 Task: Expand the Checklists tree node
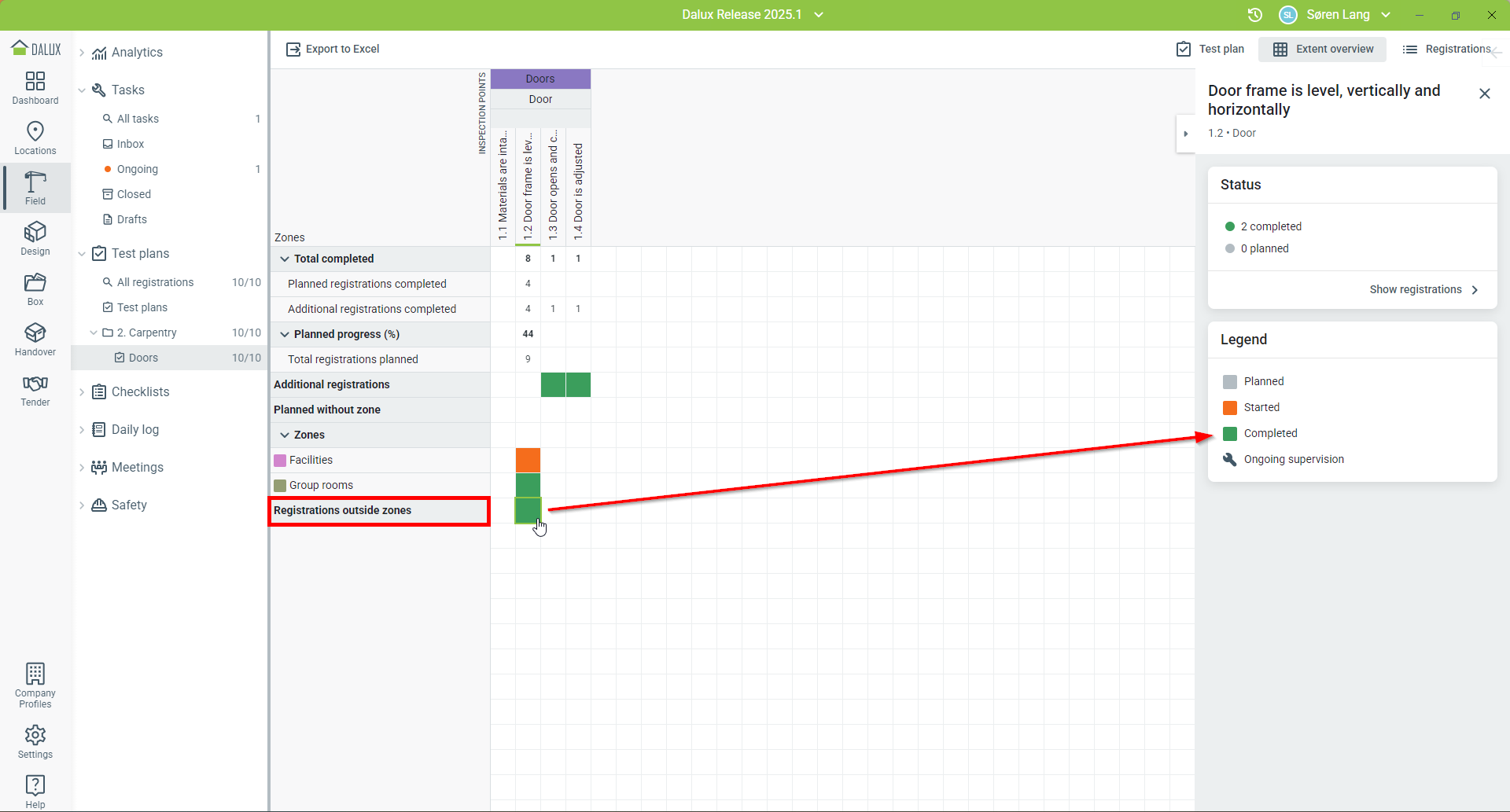coord(82,391)
